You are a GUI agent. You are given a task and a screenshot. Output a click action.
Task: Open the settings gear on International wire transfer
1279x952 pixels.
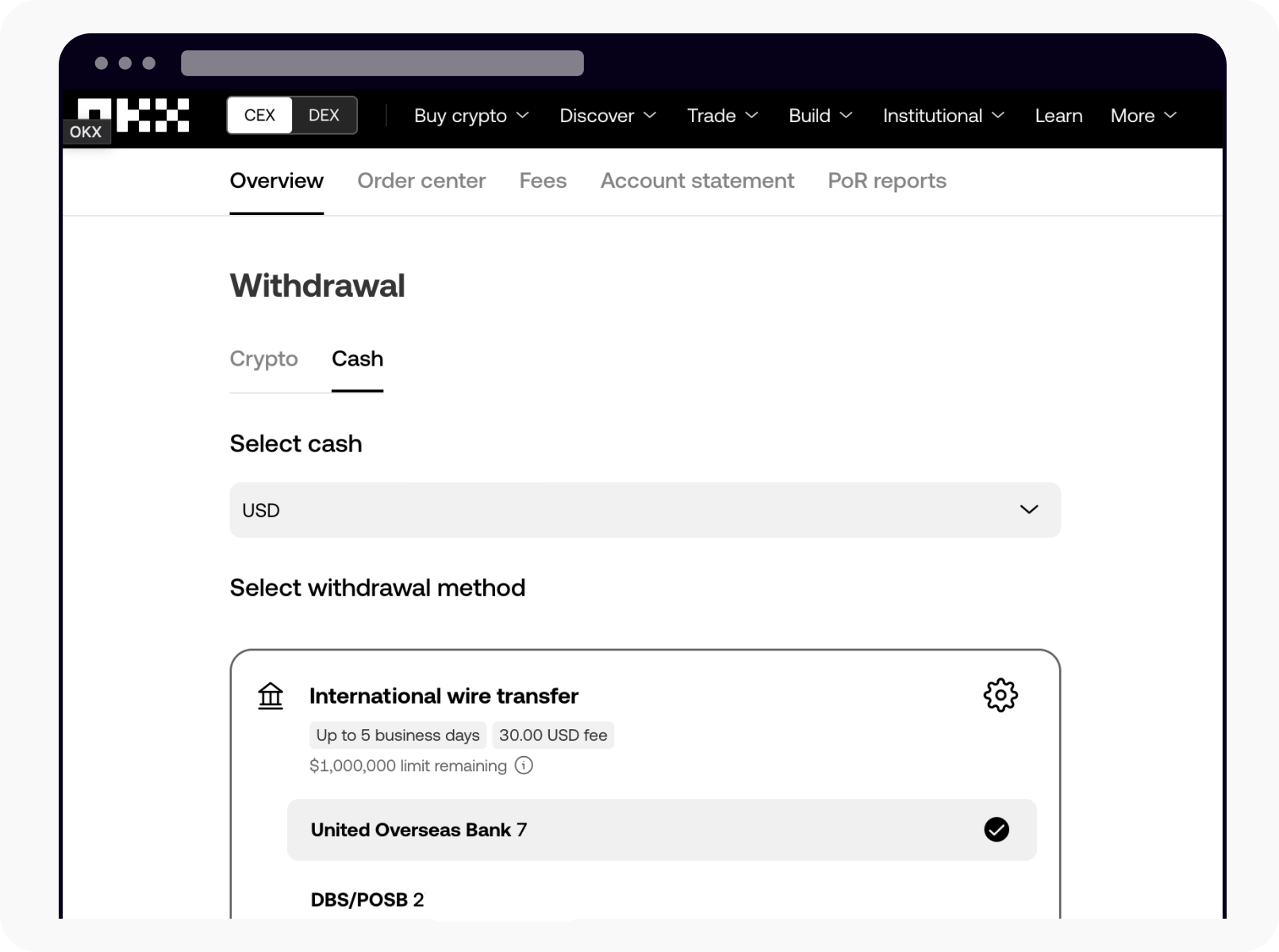tap(1001, 694)
